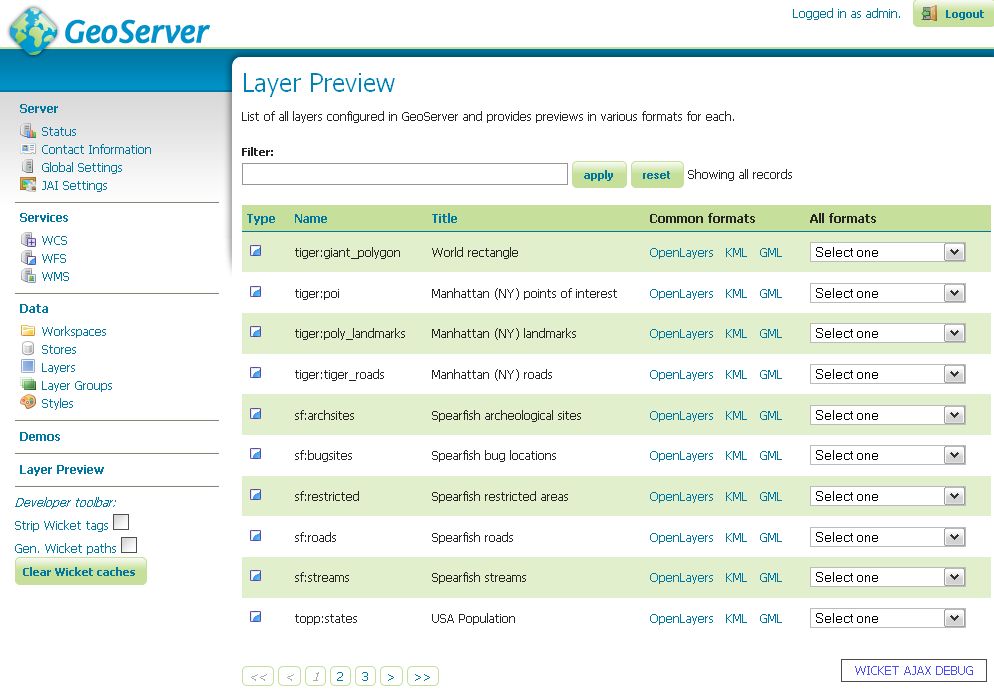This screenshot has width=994, height=692.
Task: Open the Layer Groups link
Action: coord(77,385)
